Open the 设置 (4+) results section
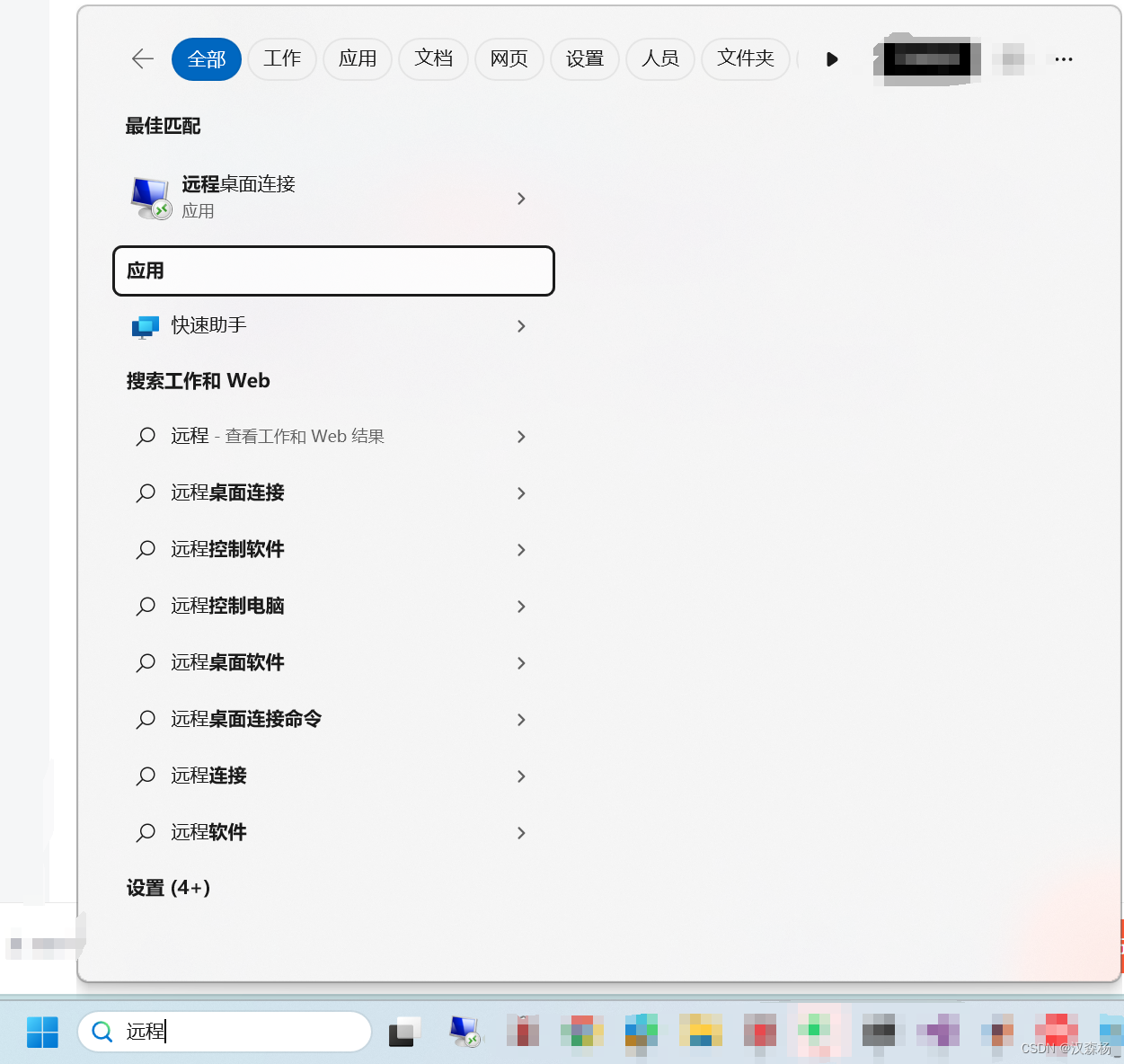Viewport: 1124px width, 1064px height. 168,888
